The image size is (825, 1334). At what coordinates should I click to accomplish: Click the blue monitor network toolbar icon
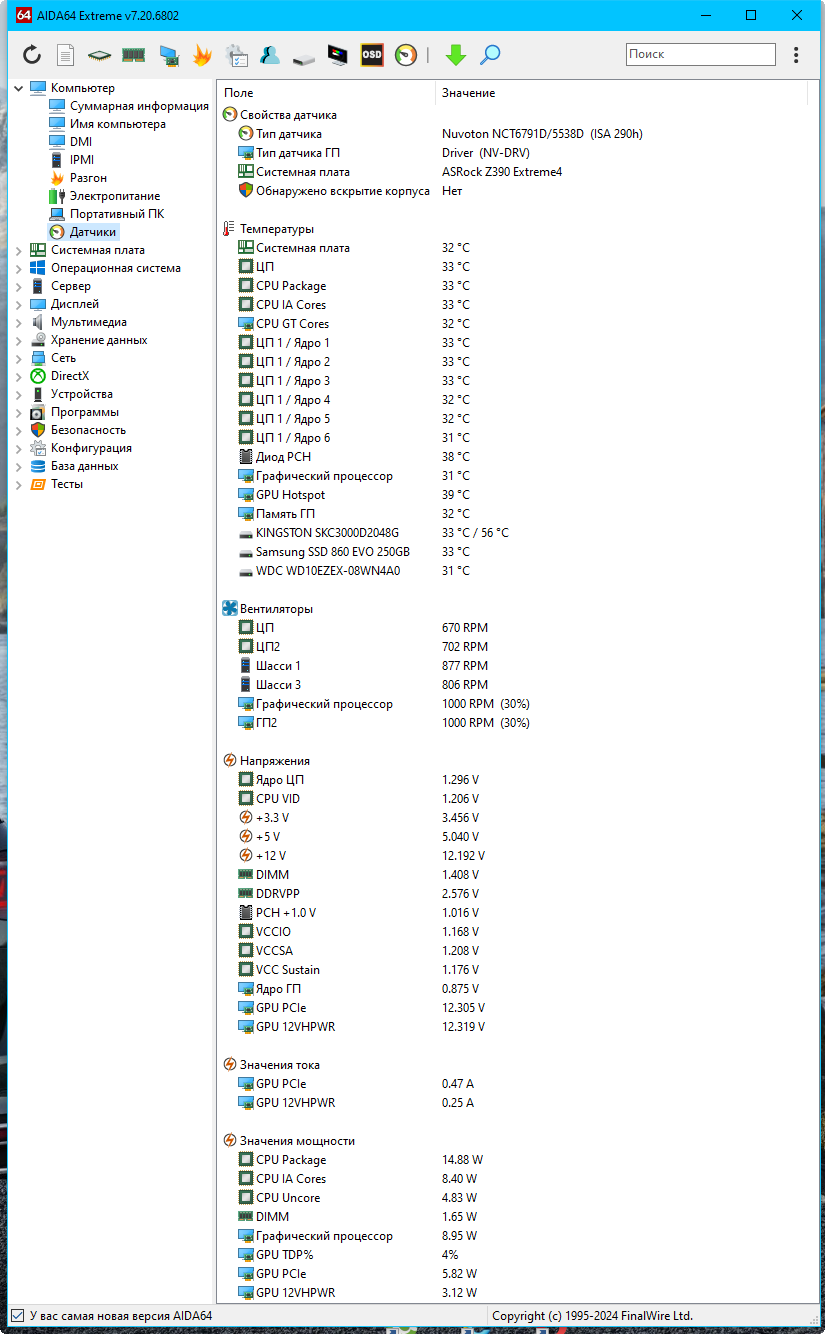click(168, 55)
